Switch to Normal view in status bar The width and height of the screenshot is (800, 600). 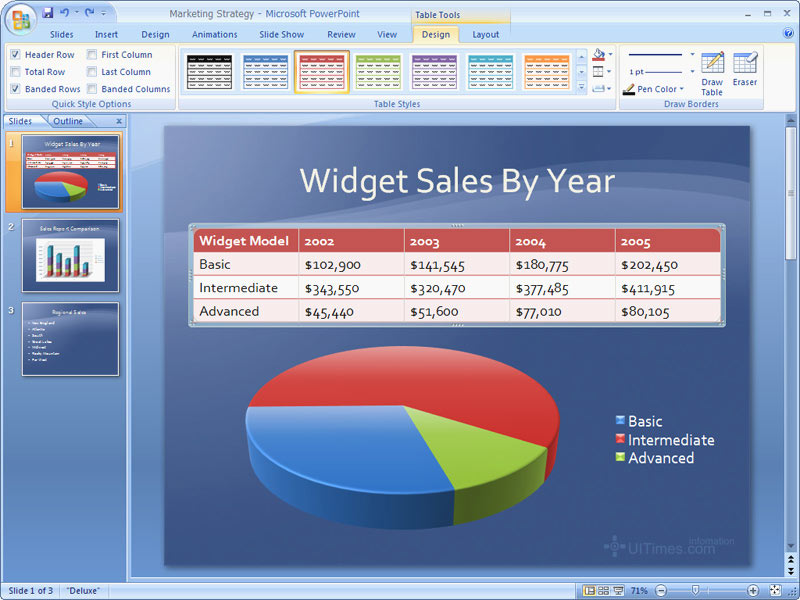(x=589, y=590)
